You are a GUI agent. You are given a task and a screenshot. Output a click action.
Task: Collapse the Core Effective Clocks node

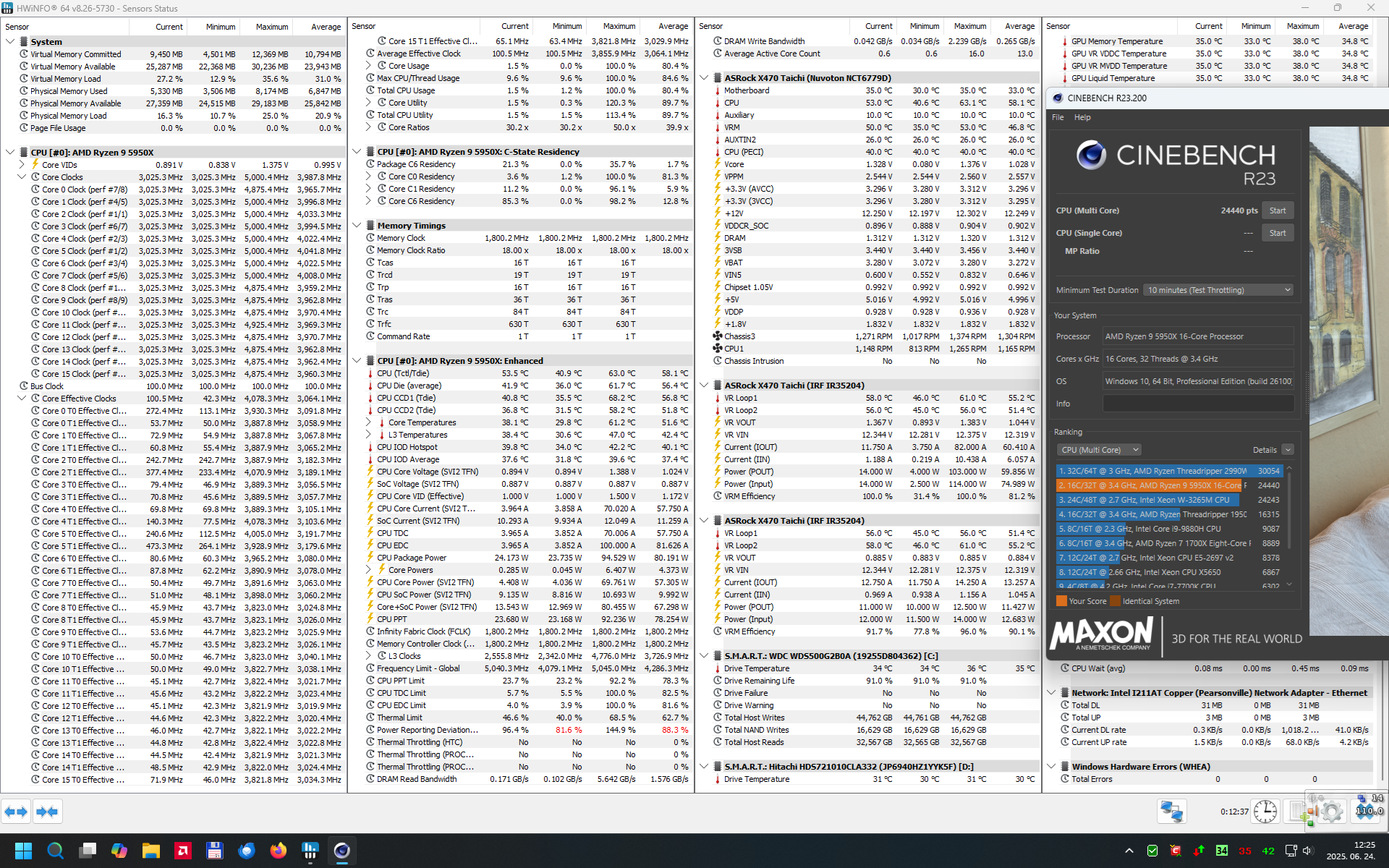22,399
